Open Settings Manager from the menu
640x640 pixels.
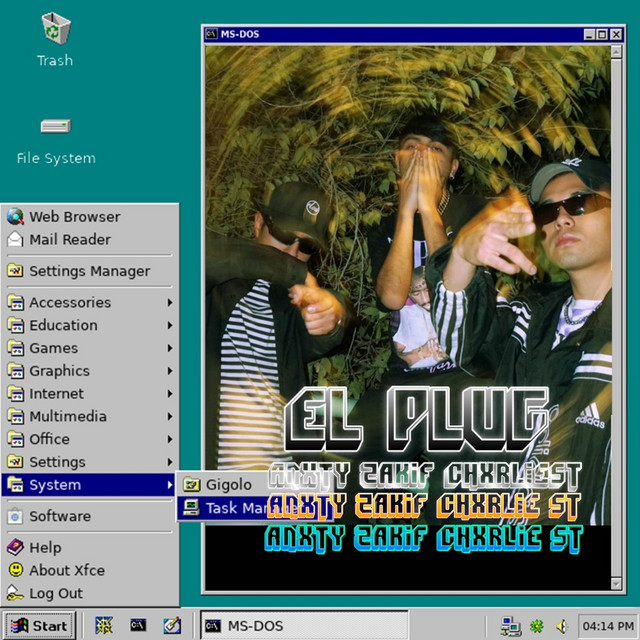tap(89, 271)
